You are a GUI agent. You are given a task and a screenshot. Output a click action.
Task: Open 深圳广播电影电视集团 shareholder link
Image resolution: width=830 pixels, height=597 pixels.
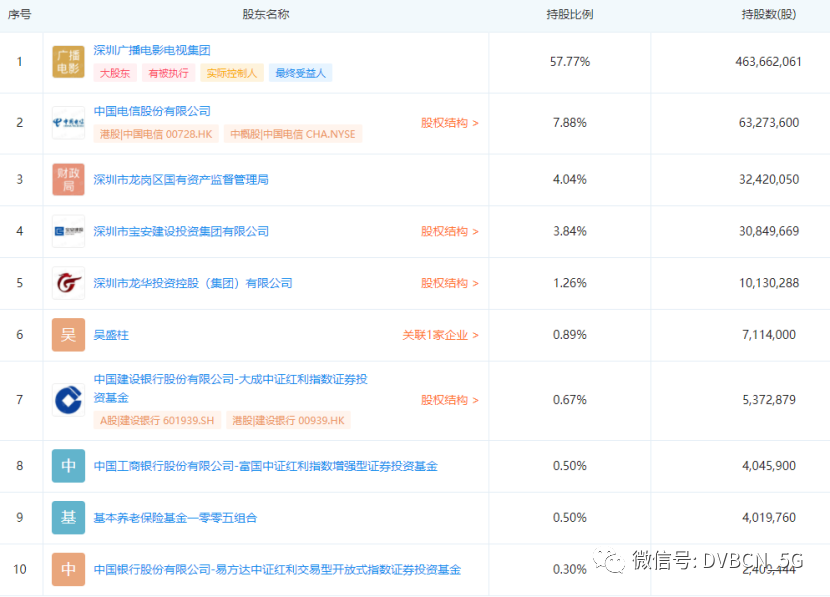point(152,50)
